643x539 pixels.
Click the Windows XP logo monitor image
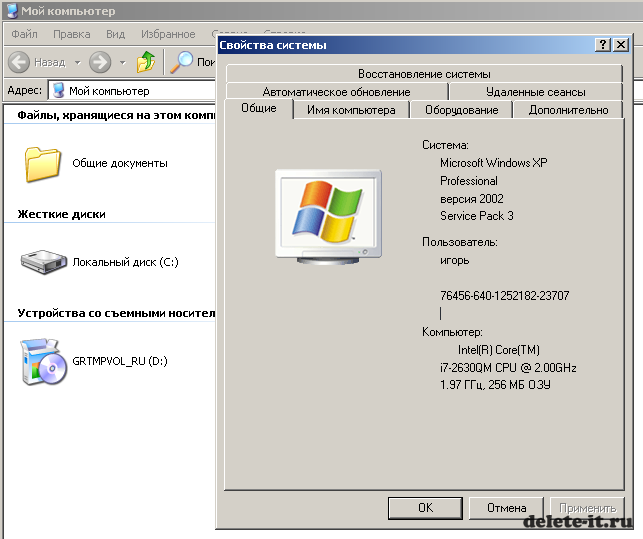coord(328,217)
